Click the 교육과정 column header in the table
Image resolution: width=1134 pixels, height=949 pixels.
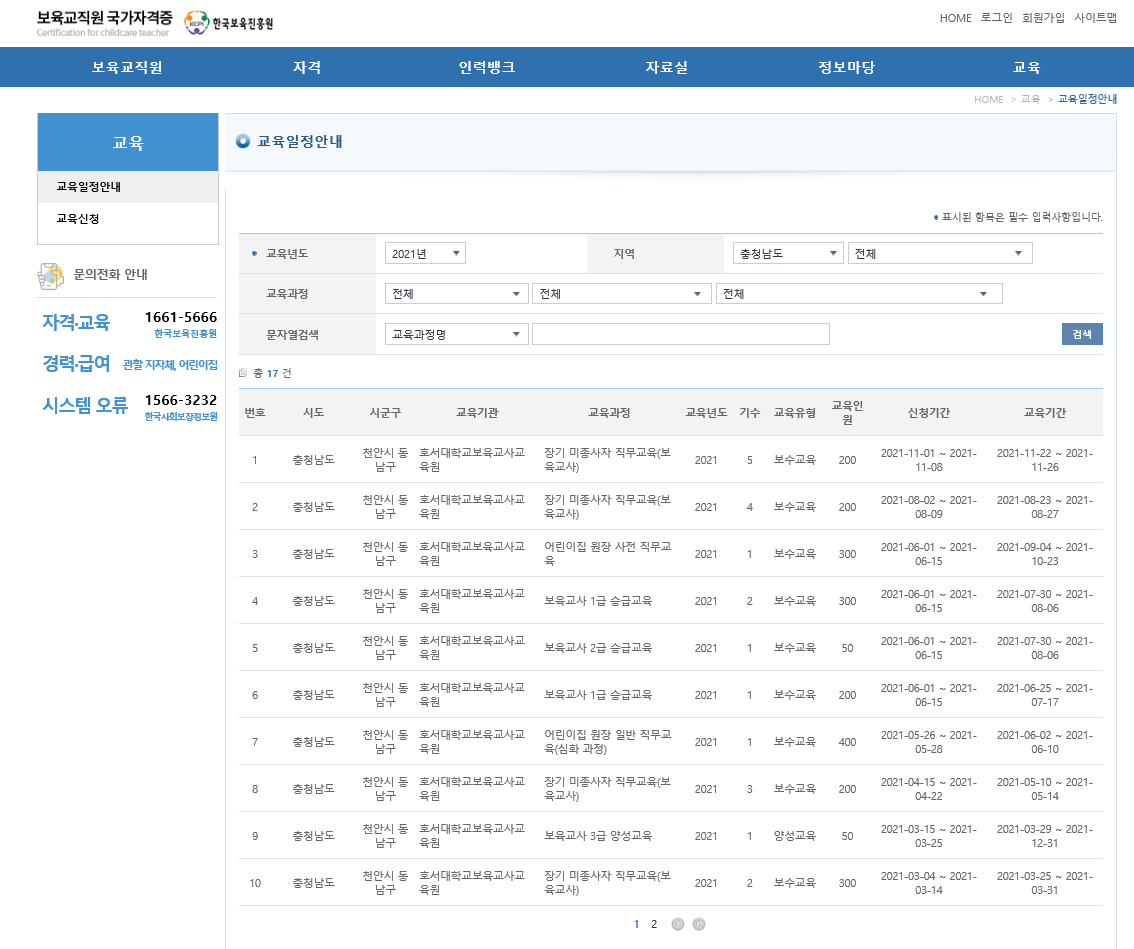point(609,412)
